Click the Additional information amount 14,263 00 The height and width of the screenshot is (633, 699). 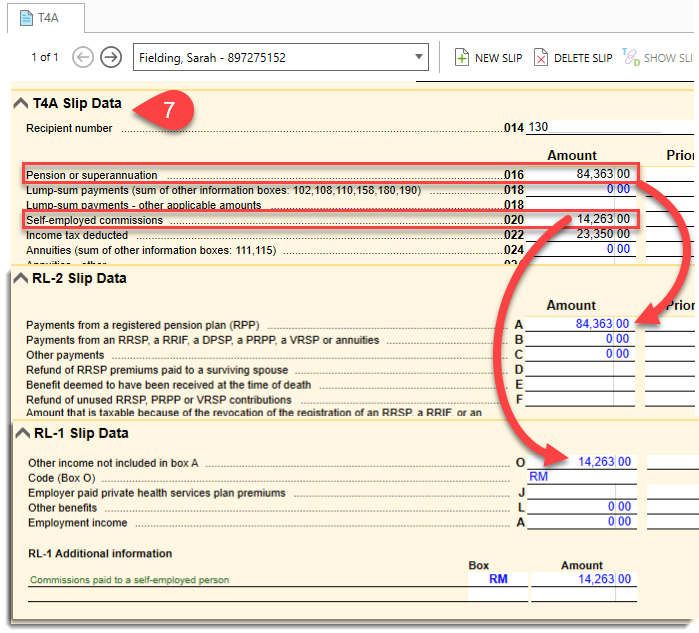(x=584, y=579)
